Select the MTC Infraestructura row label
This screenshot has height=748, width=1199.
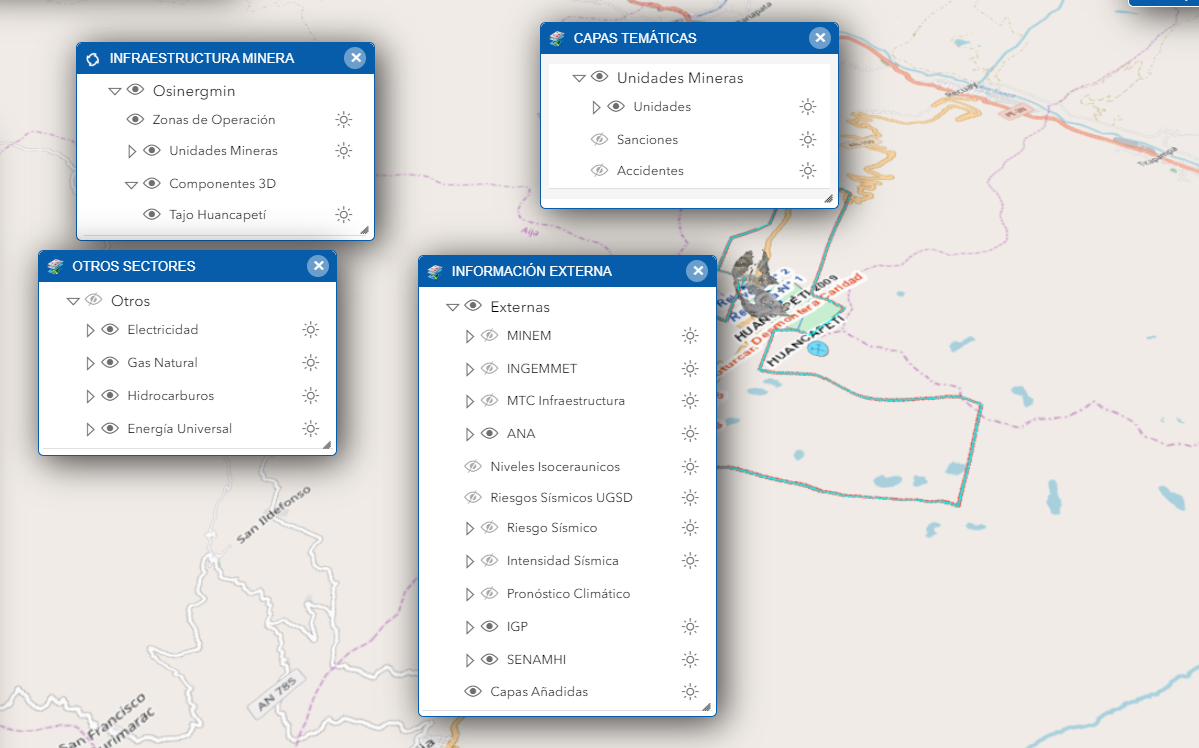point(566,401)
